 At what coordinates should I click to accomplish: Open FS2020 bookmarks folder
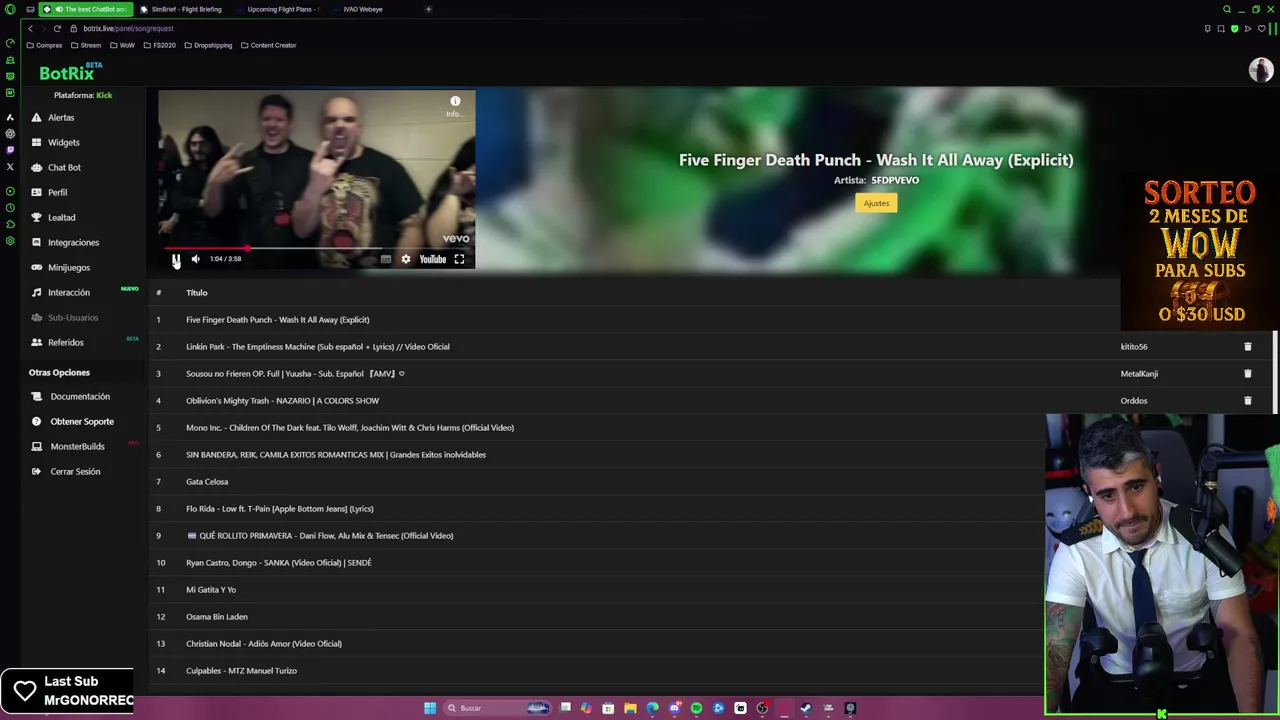click(160, 45)
